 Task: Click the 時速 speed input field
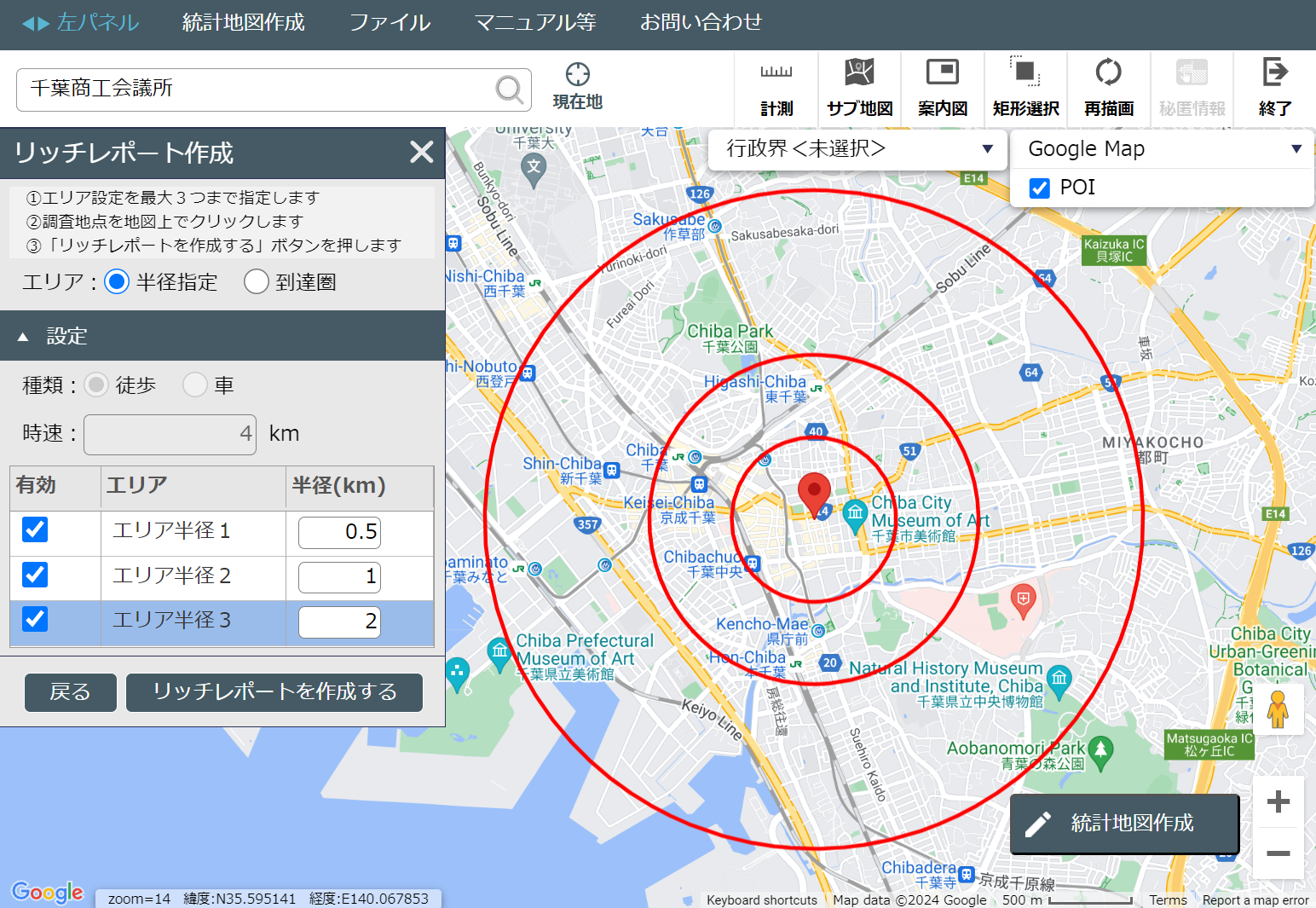coord(170,435)
